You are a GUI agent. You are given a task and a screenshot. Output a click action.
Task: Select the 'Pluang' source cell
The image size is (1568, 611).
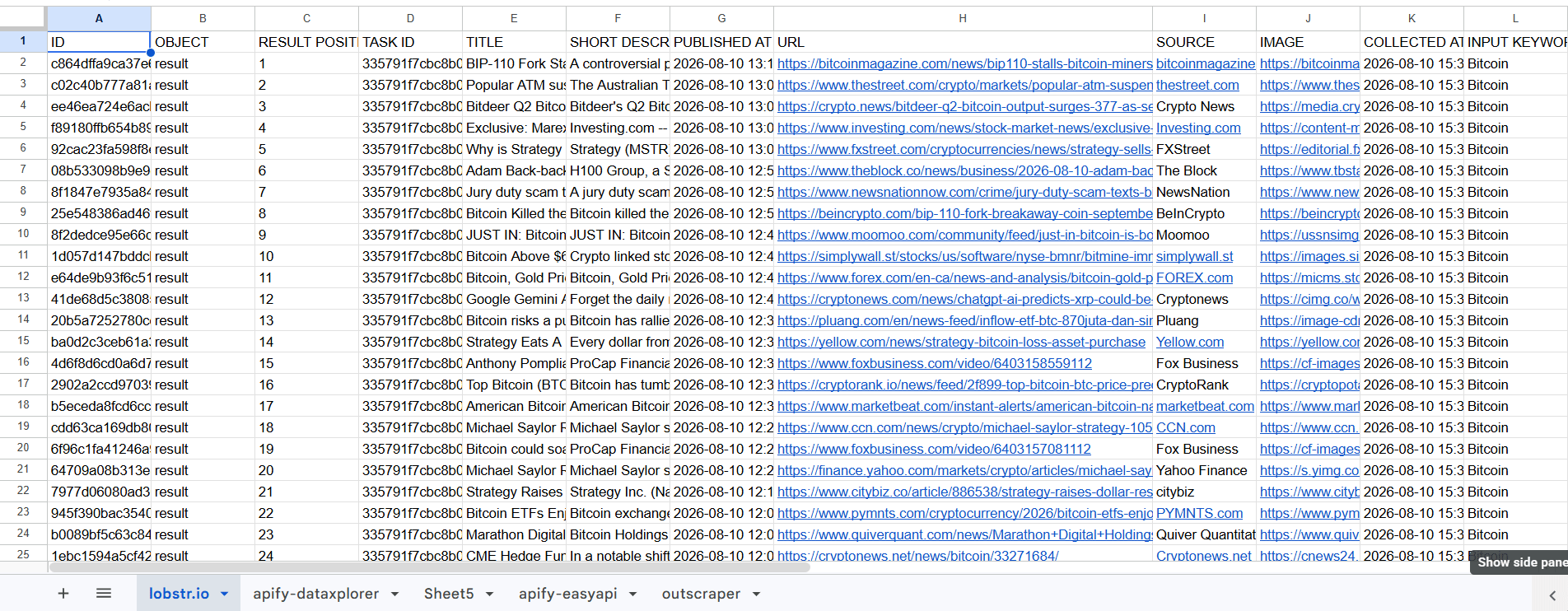click(x=1204, y=320)
